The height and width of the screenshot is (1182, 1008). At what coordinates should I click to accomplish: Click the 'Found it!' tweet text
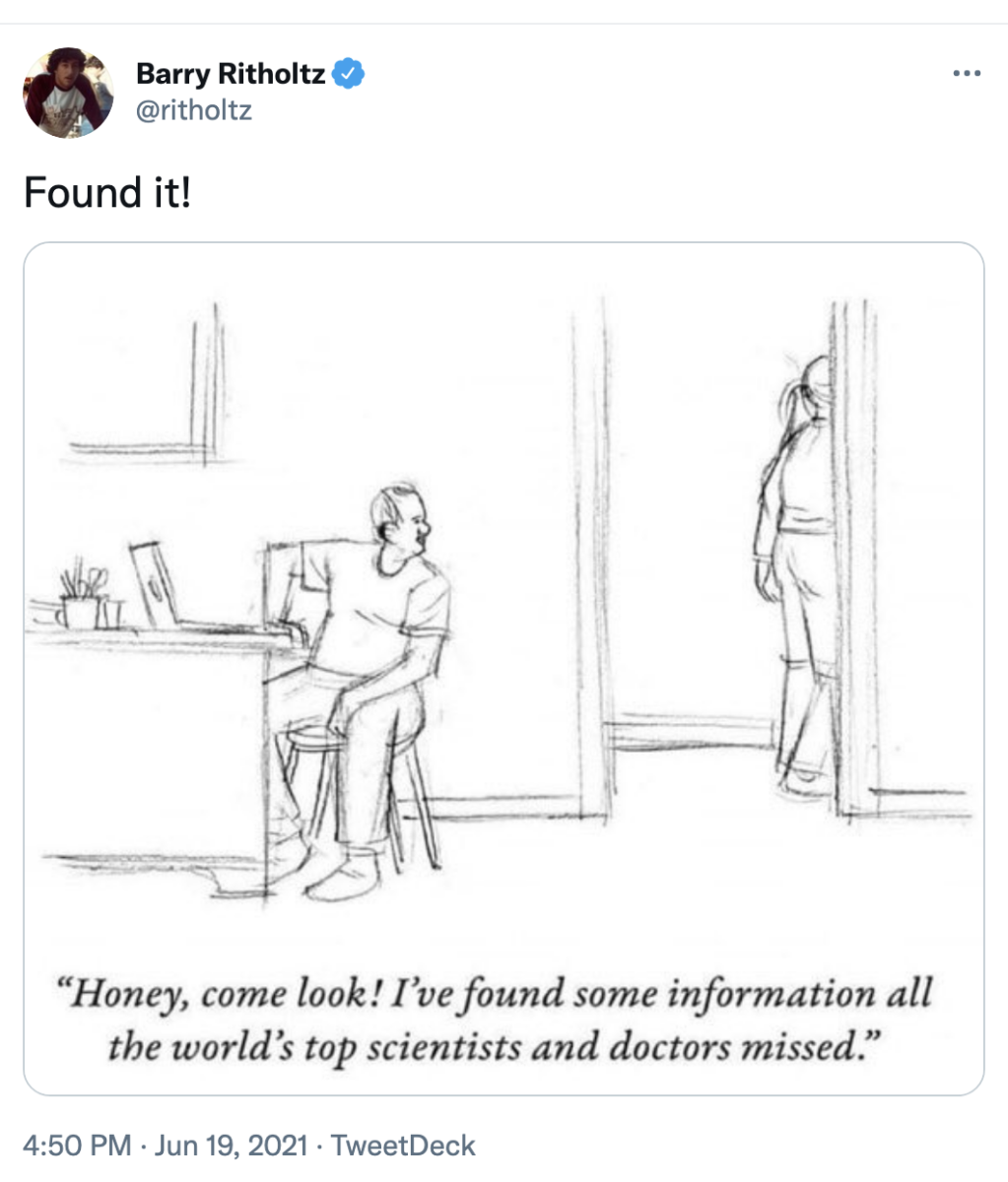tap(106, 192)
